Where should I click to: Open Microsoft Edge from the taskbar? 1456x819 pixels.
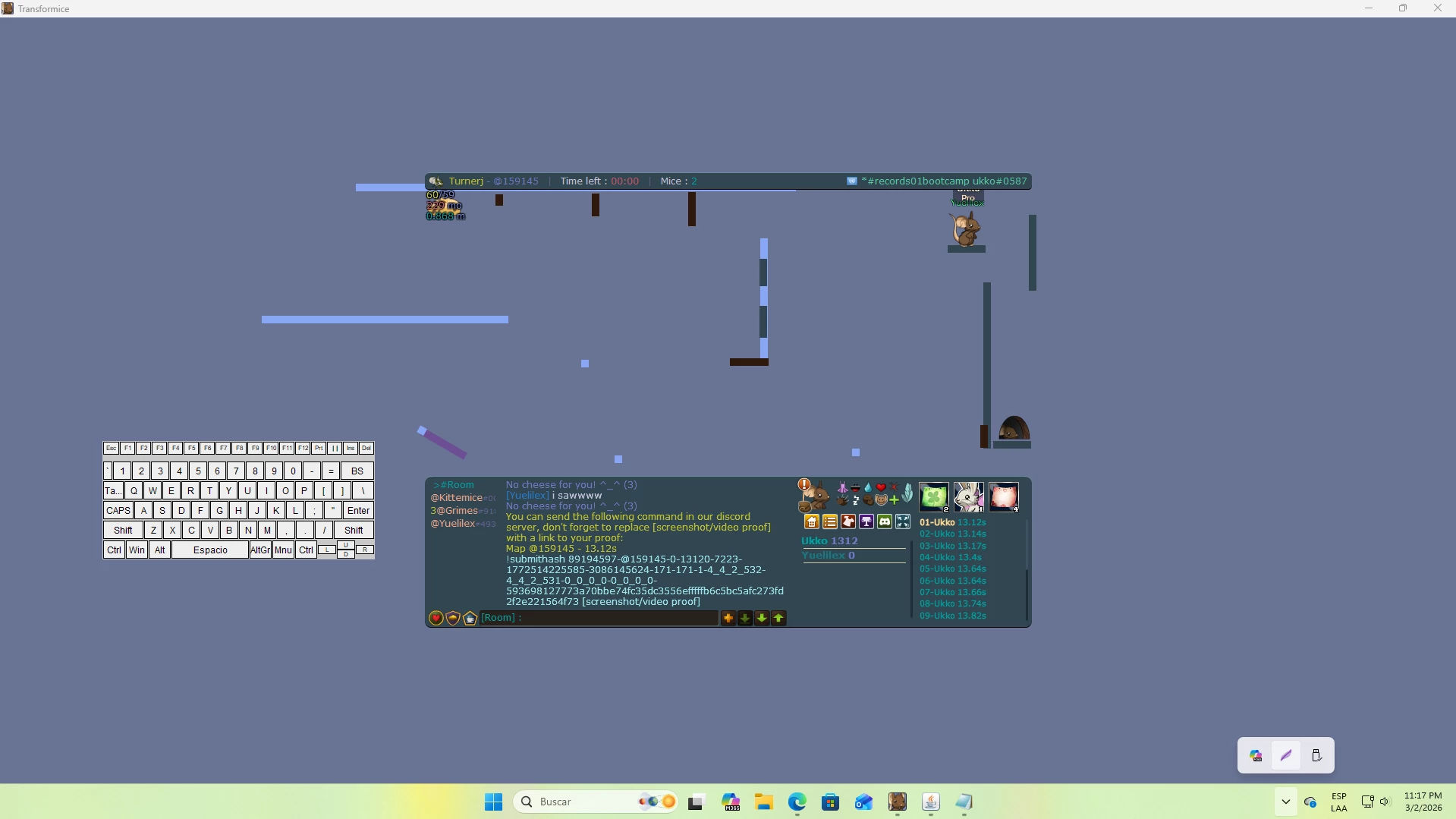point(797,802)
